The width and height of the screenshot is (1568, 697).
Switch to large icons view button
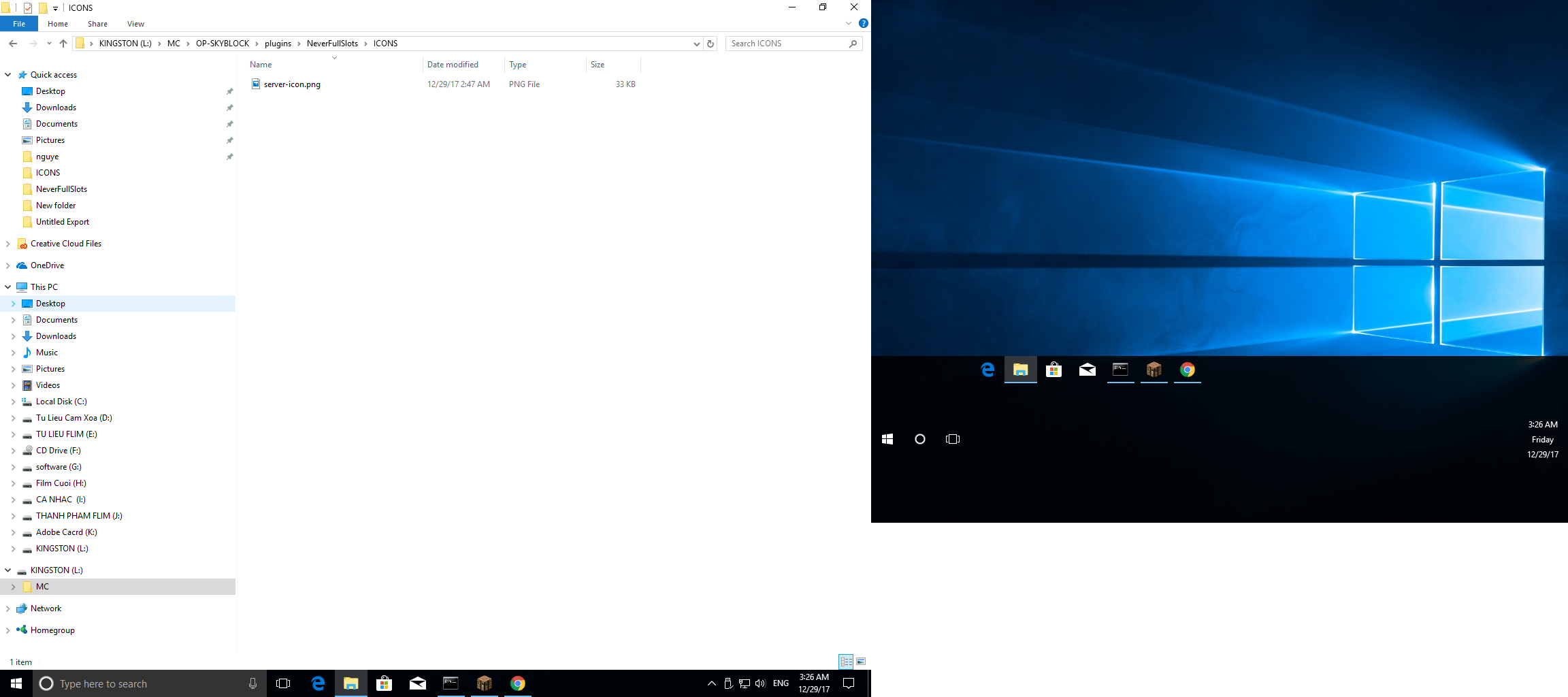point(861,662)
